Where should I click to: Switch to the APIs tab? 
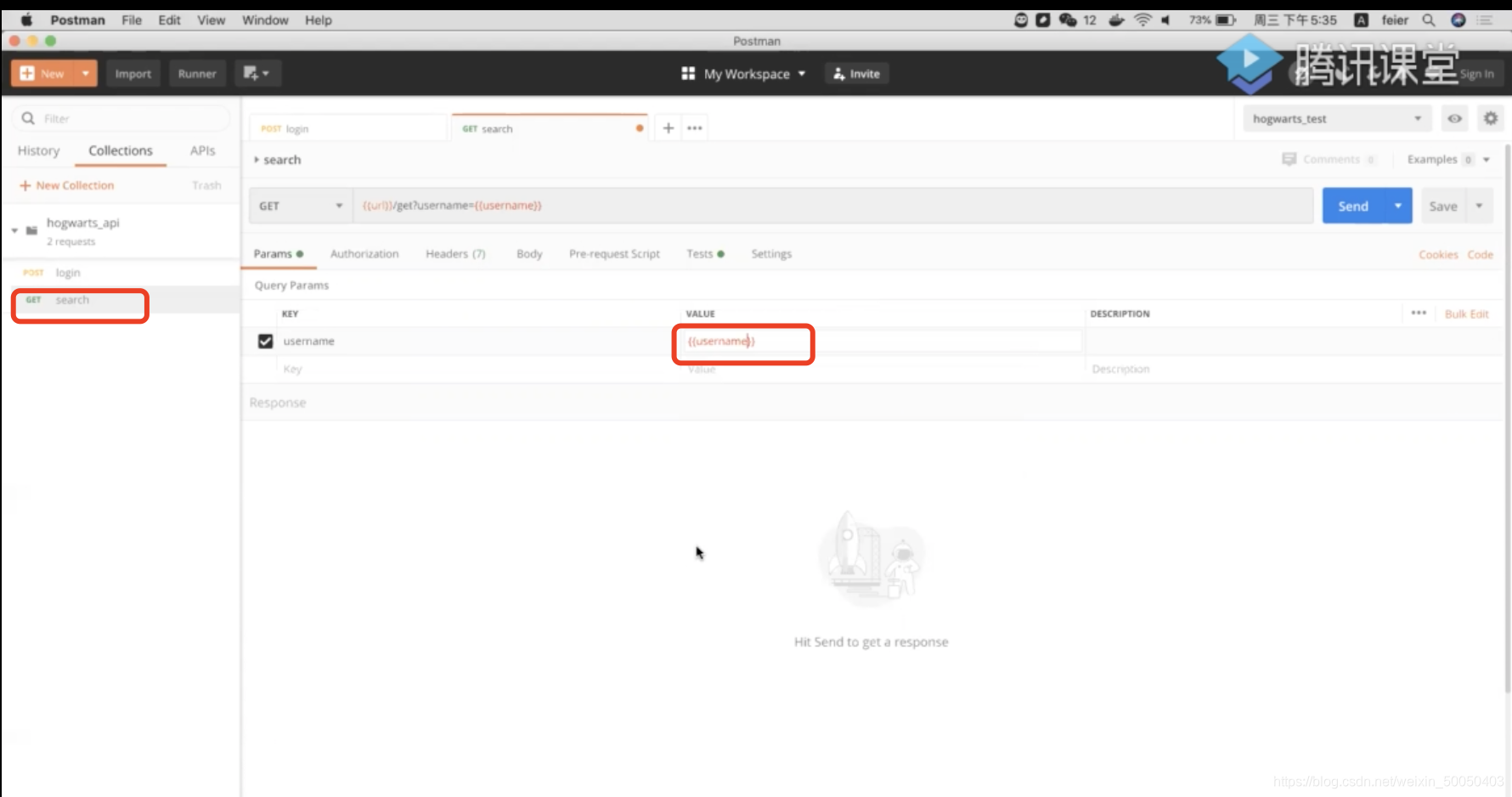(202, 150)
